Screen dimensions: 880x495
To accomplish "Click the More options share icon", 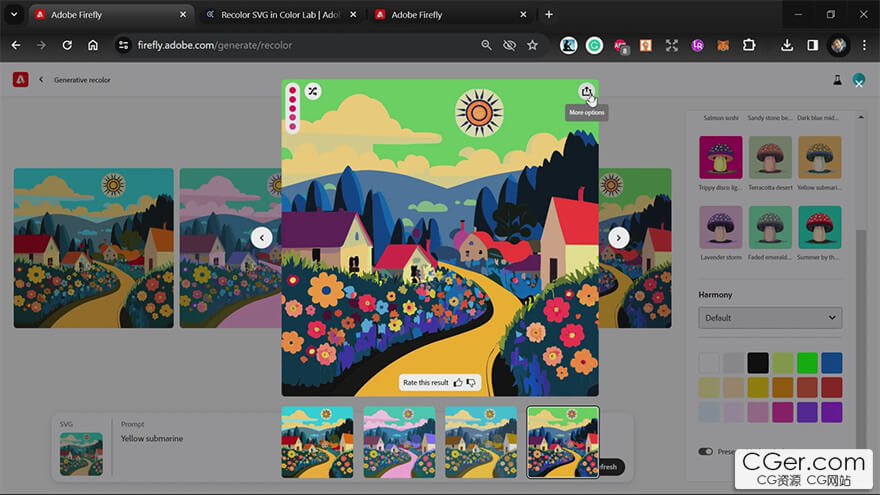I will [587, 92].
